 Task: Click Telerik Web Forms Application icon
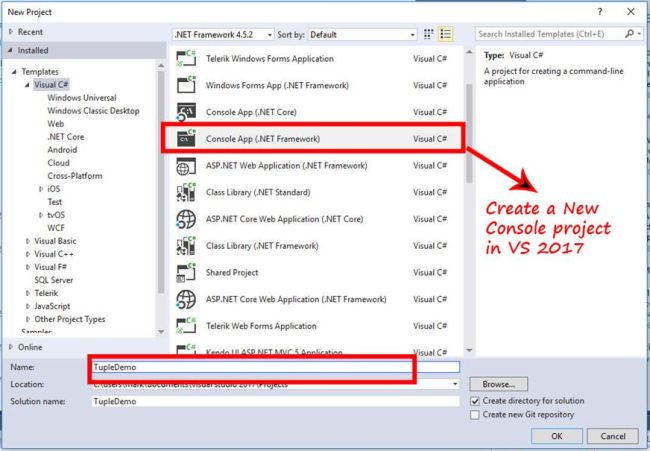click(186, 326)
